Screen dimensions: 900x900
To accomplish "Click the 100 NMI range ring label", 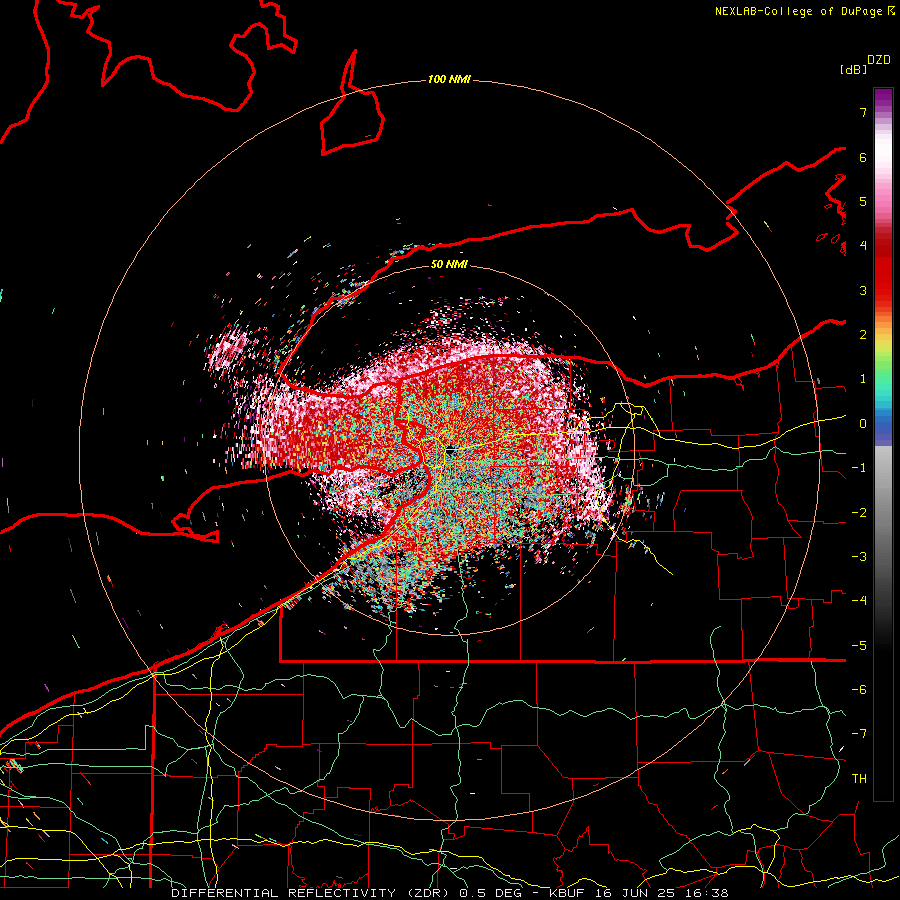I will pos(449,79).
